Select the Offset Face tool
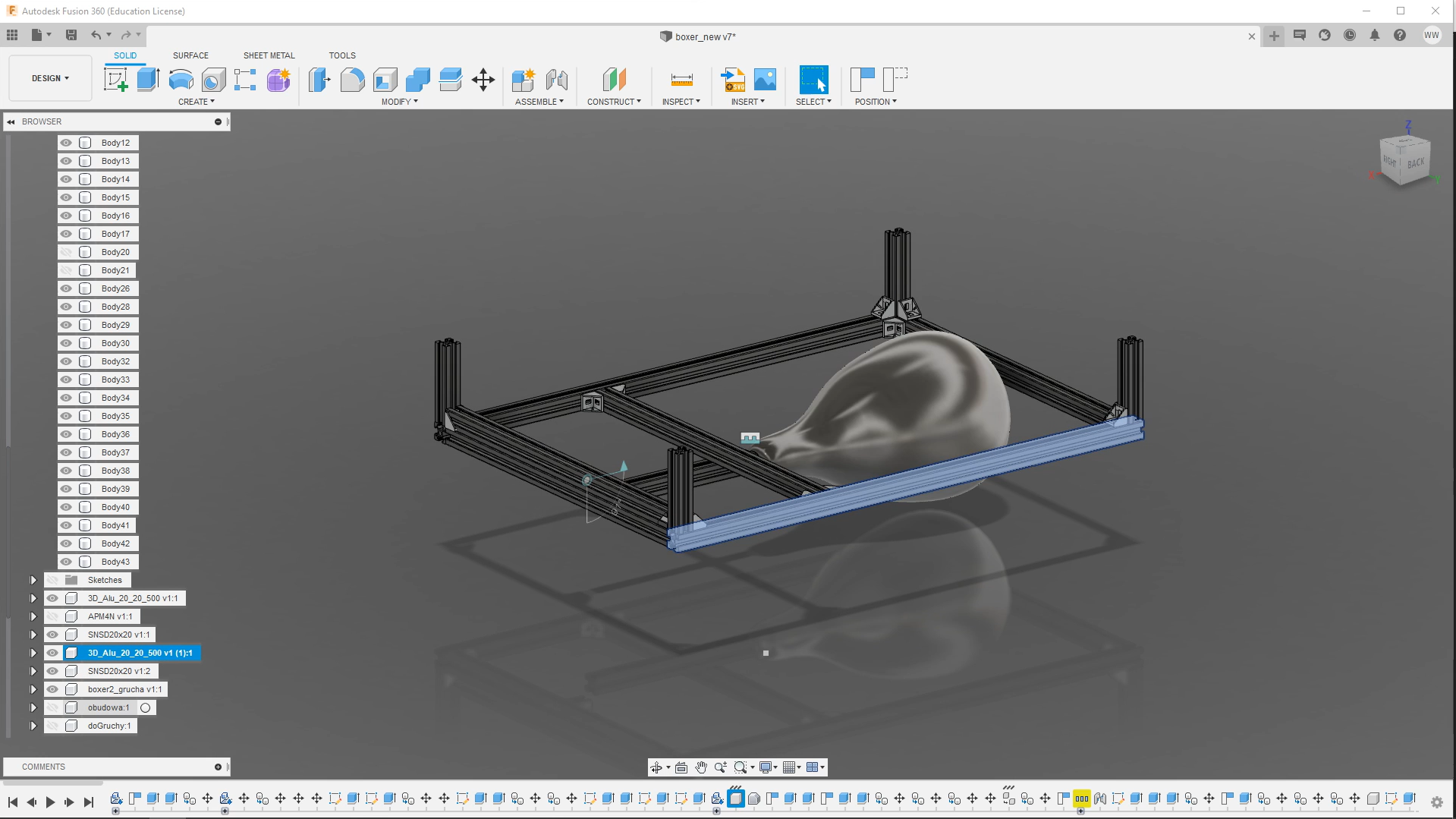 click(x=451, y=80)
